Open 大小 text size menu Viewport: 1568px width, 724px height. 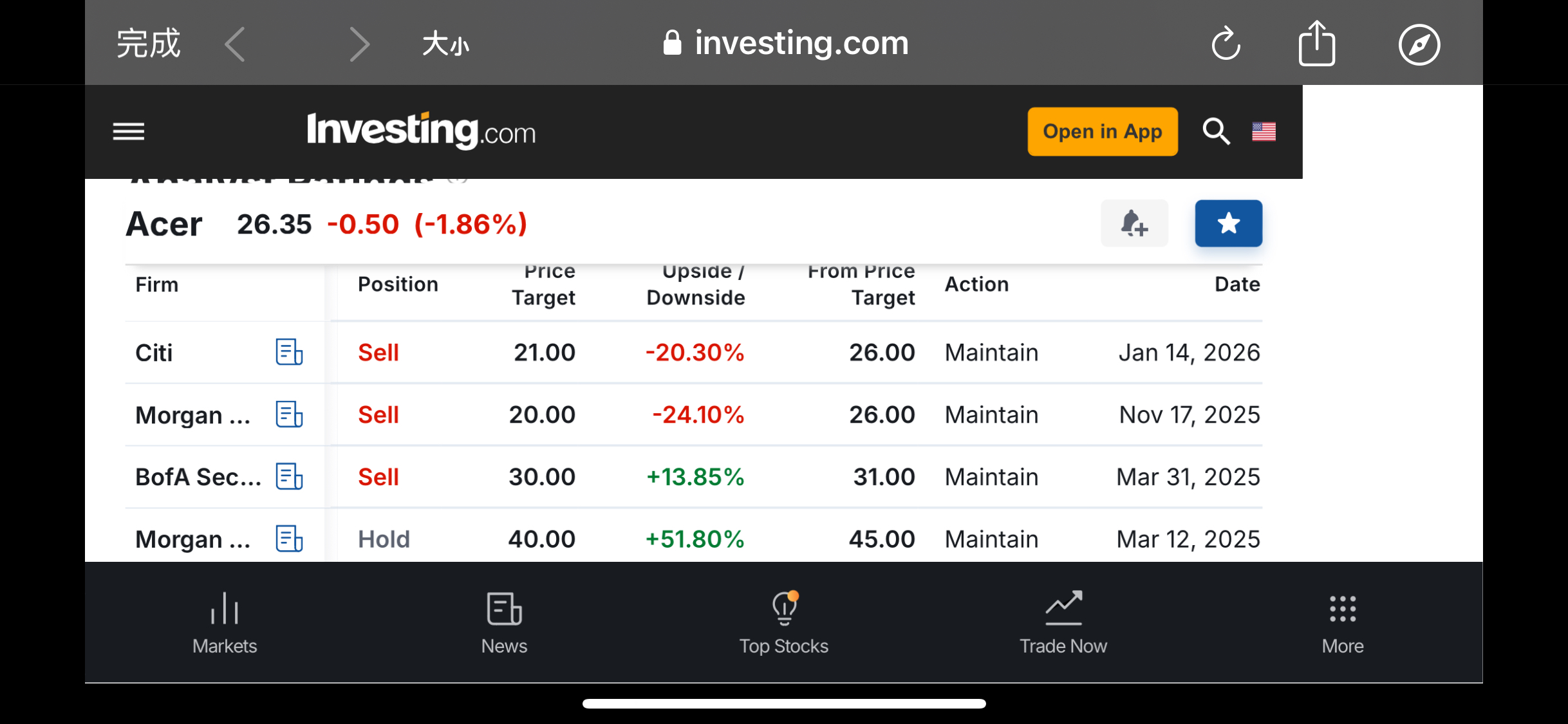point(445,45)
